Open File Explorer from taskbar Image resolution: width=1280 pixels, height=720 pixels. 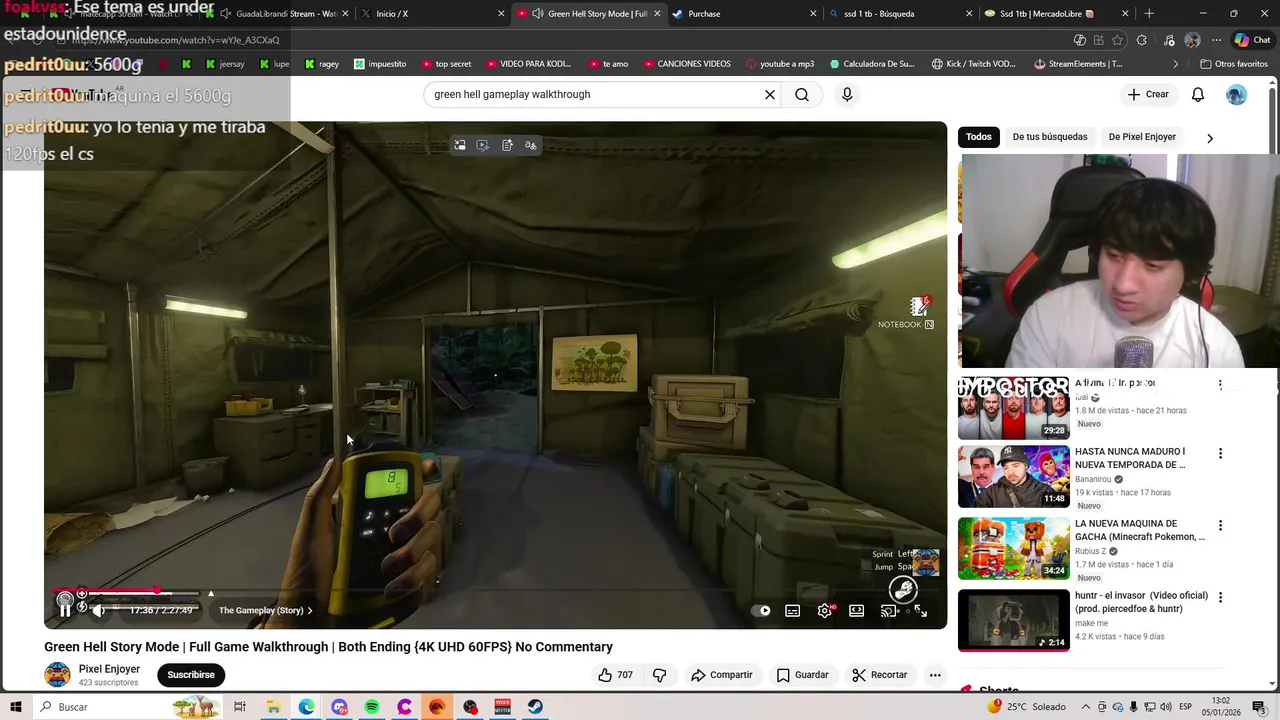coord(273,707)
